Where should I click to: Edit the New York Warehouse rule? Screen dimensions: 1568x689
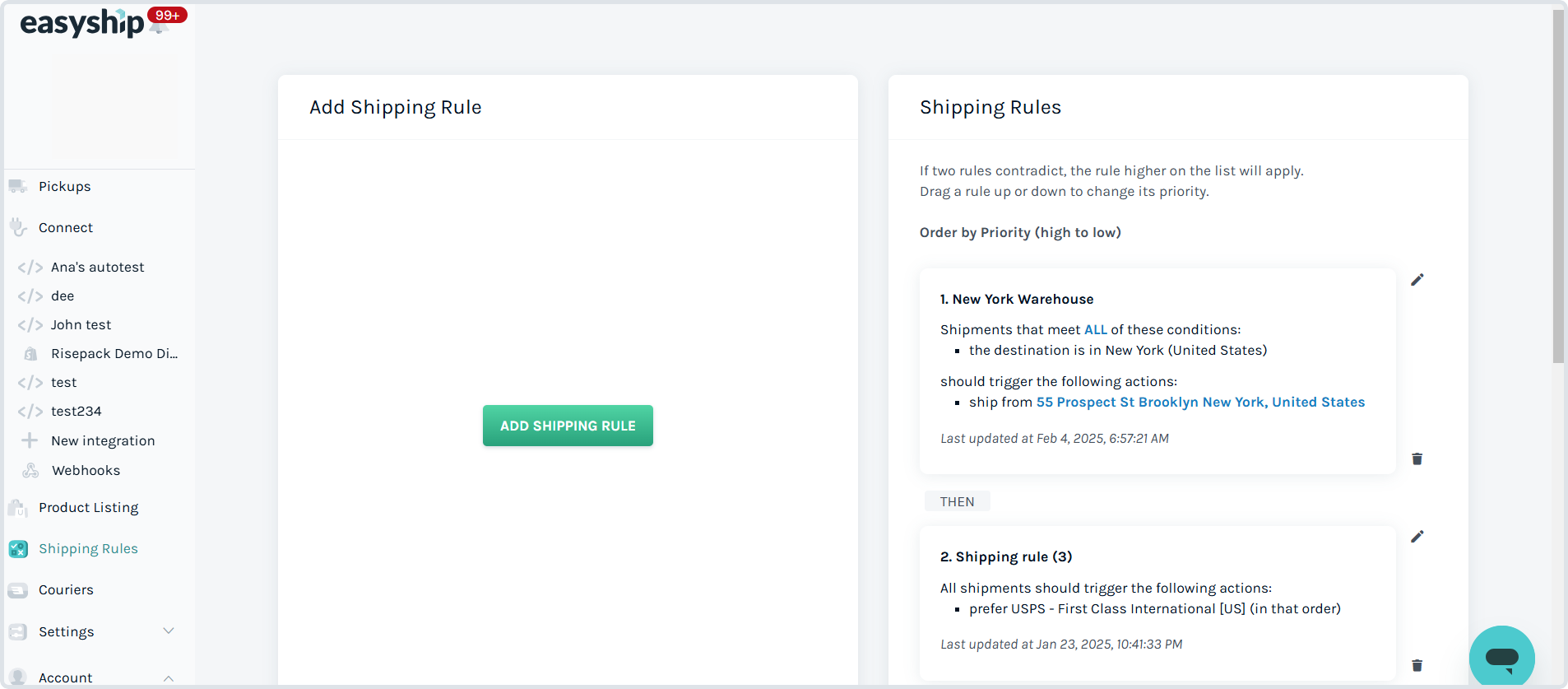coord(1417,280)
